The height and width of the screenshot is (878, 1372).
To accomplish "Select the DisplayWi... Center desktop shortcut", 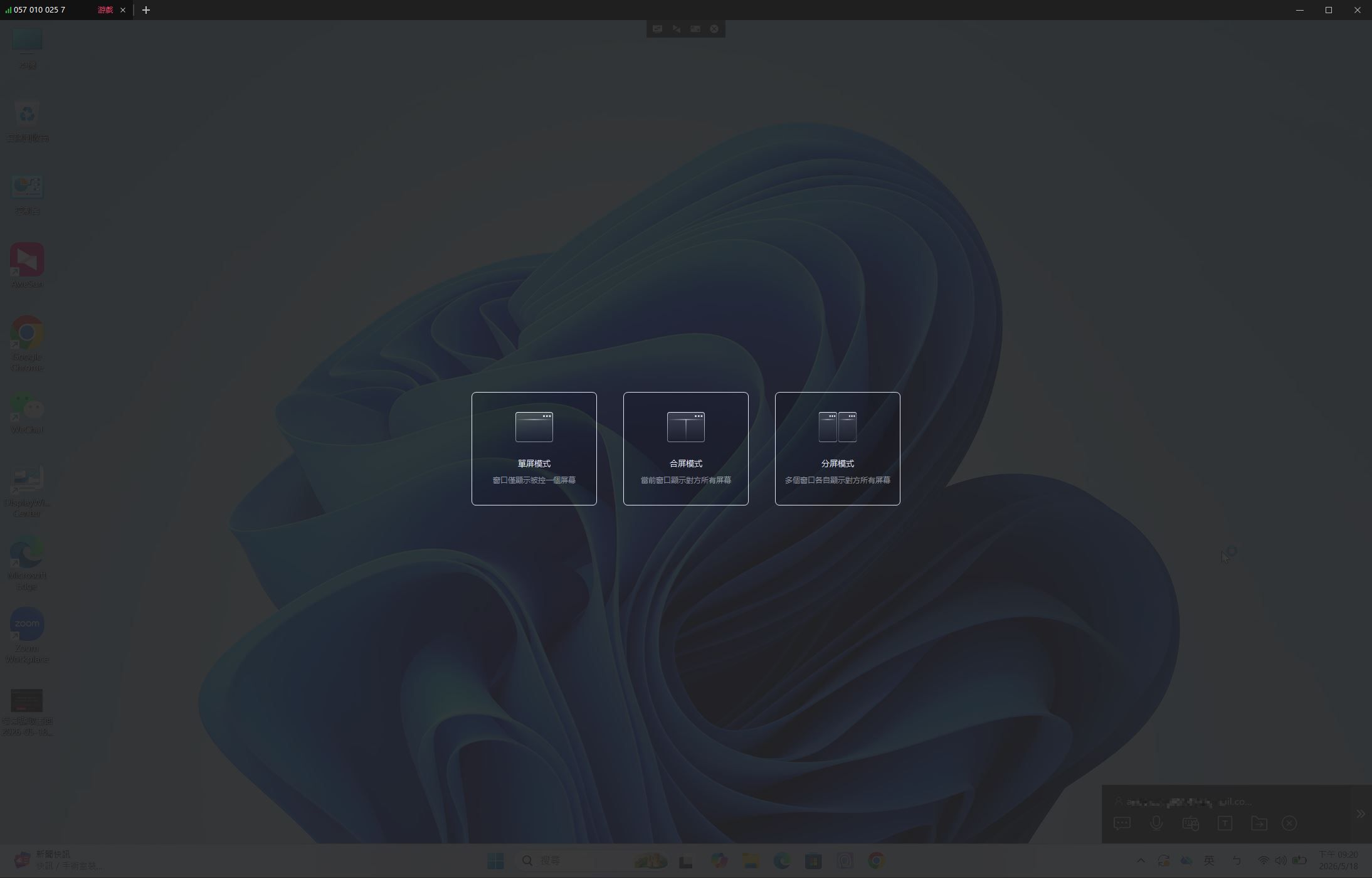I will [27, 491].
